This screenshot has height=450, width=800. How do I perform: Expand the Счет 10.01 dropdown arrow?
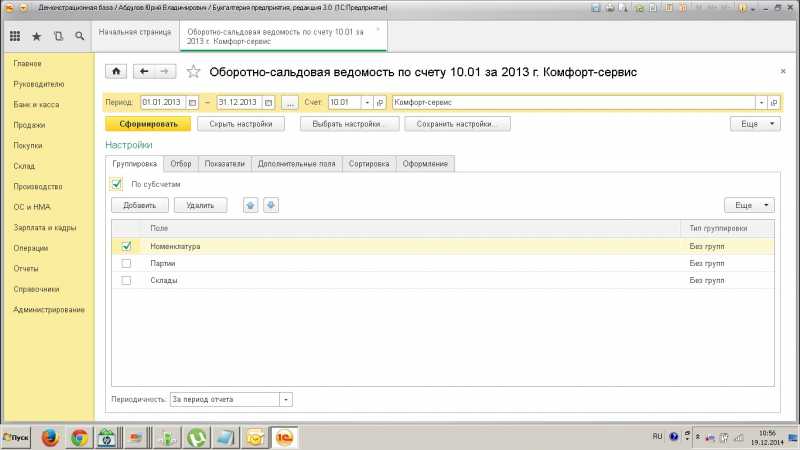click(367, 103)
